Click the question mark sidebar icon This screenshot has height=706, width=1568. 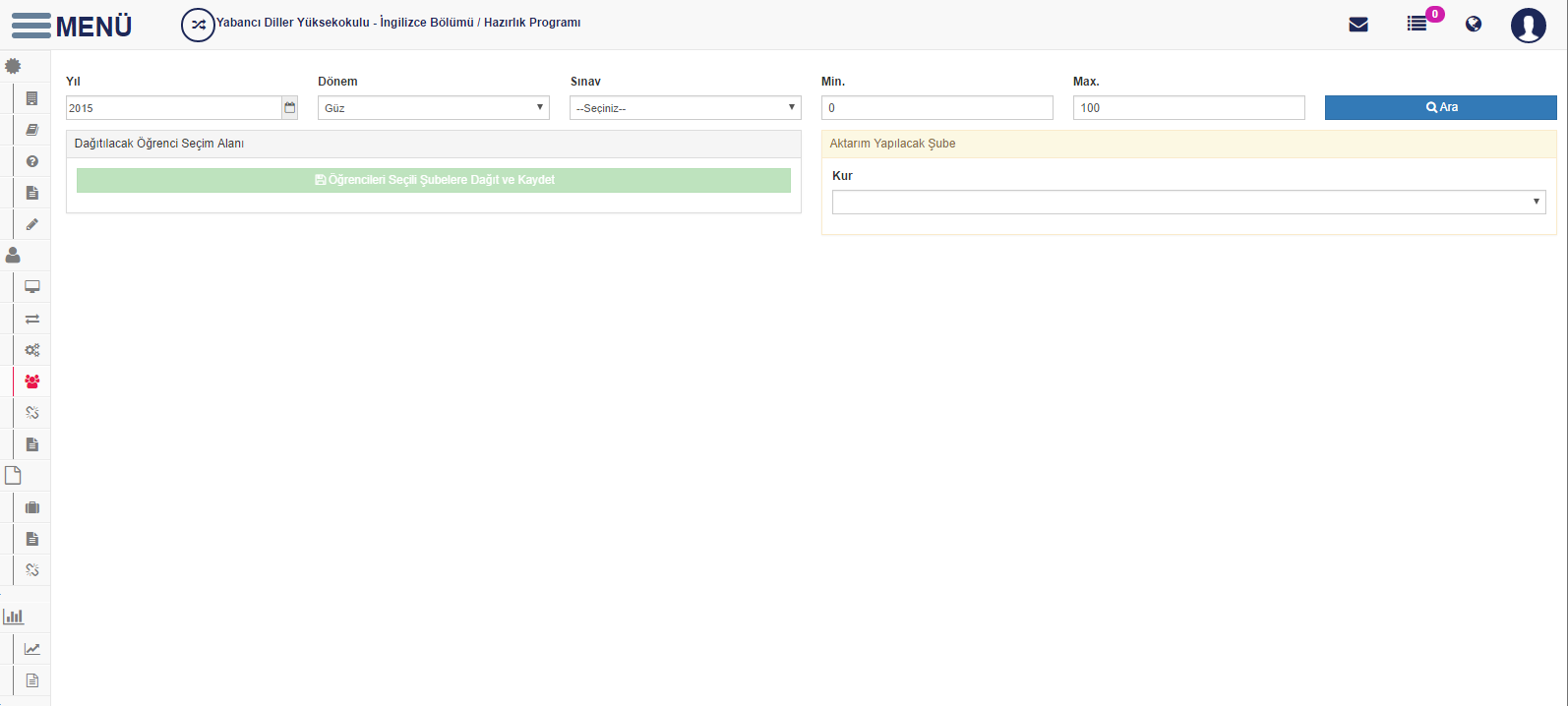[32, 161]
